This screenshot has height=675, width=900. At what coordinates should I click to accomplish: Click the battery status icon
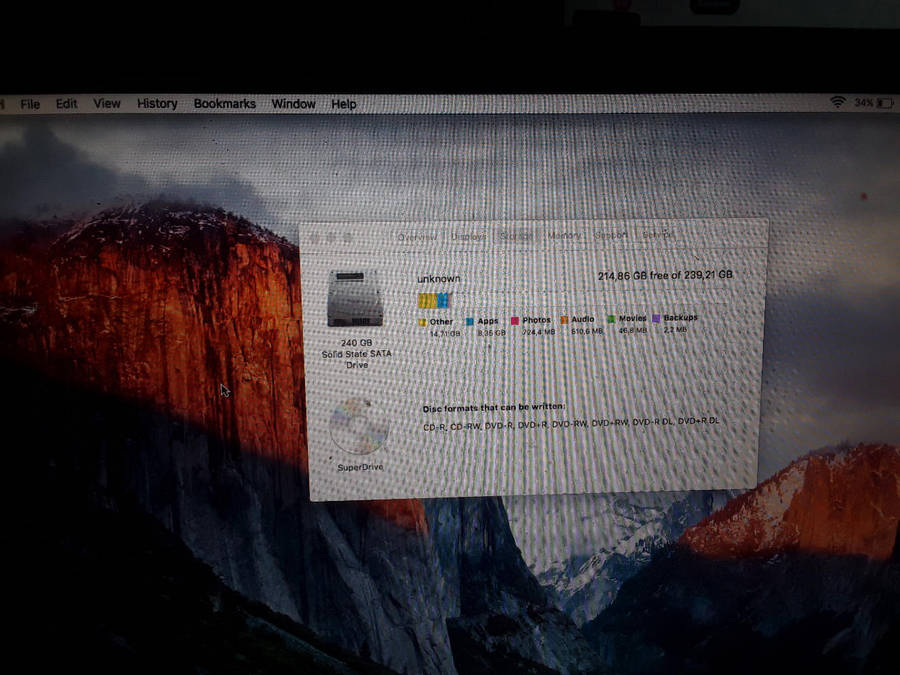click(886, 103)
